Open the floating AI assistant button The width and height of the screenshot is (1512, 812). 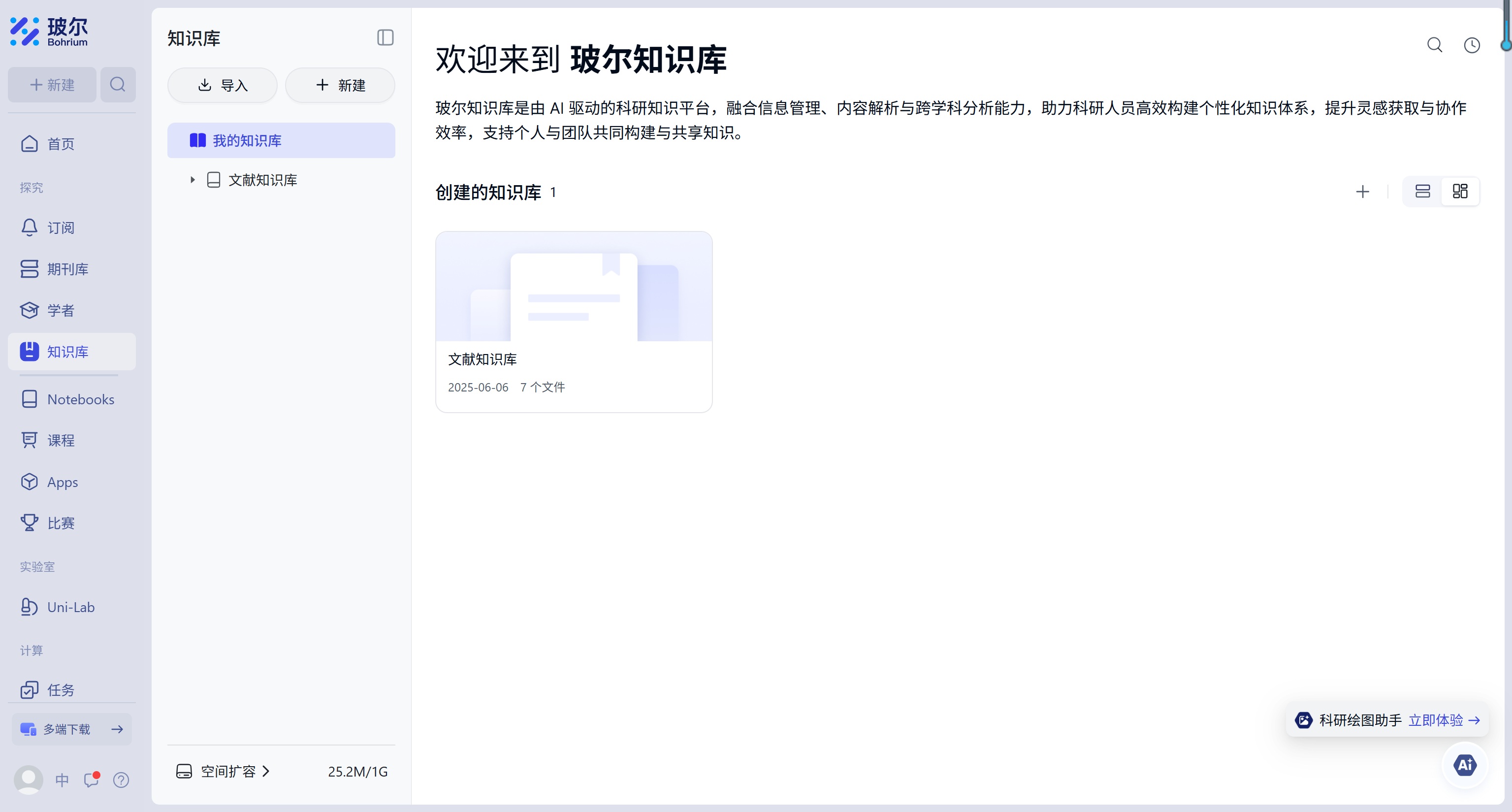[1465, 764]
